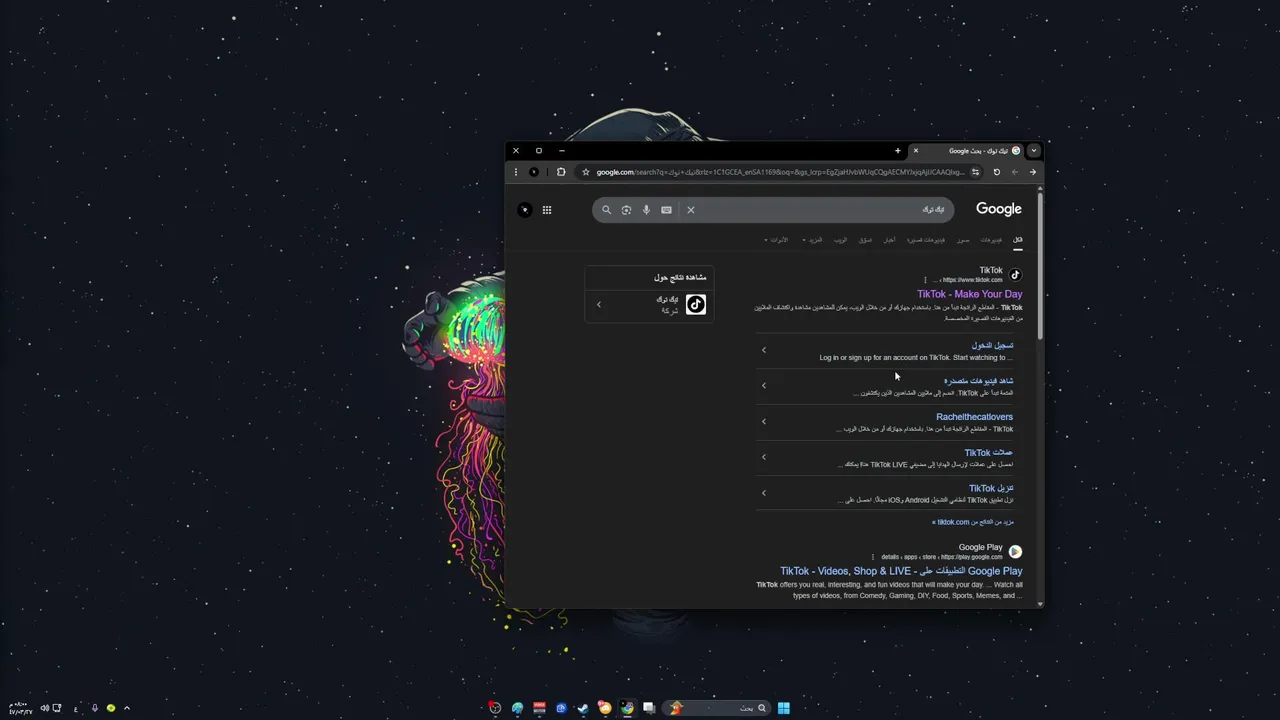Click the Google search magnifier icon
The image size is (1280, 720).
coord(606,210)
